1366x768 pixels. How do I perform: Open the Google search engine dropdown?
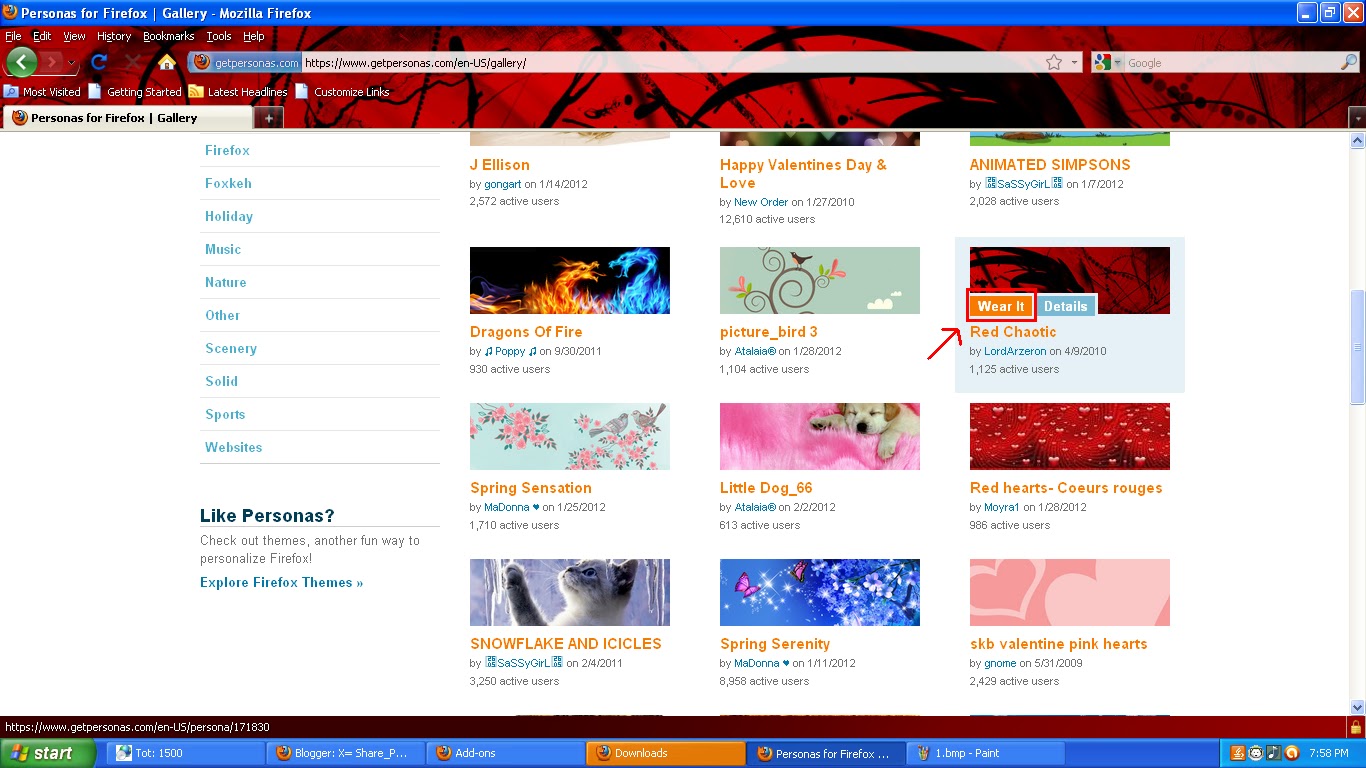(1108, 62)
